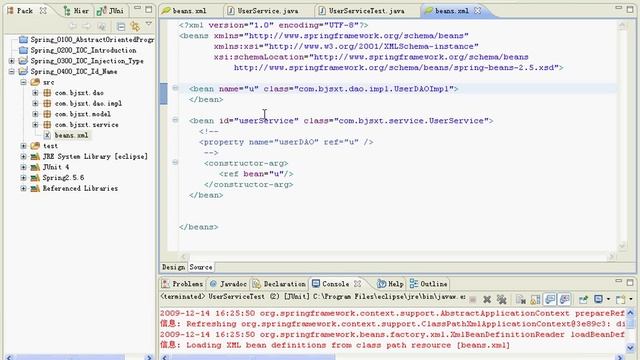Close the Console view tab
This screenshot has width=640, height=360.
(x=358, y=283)
